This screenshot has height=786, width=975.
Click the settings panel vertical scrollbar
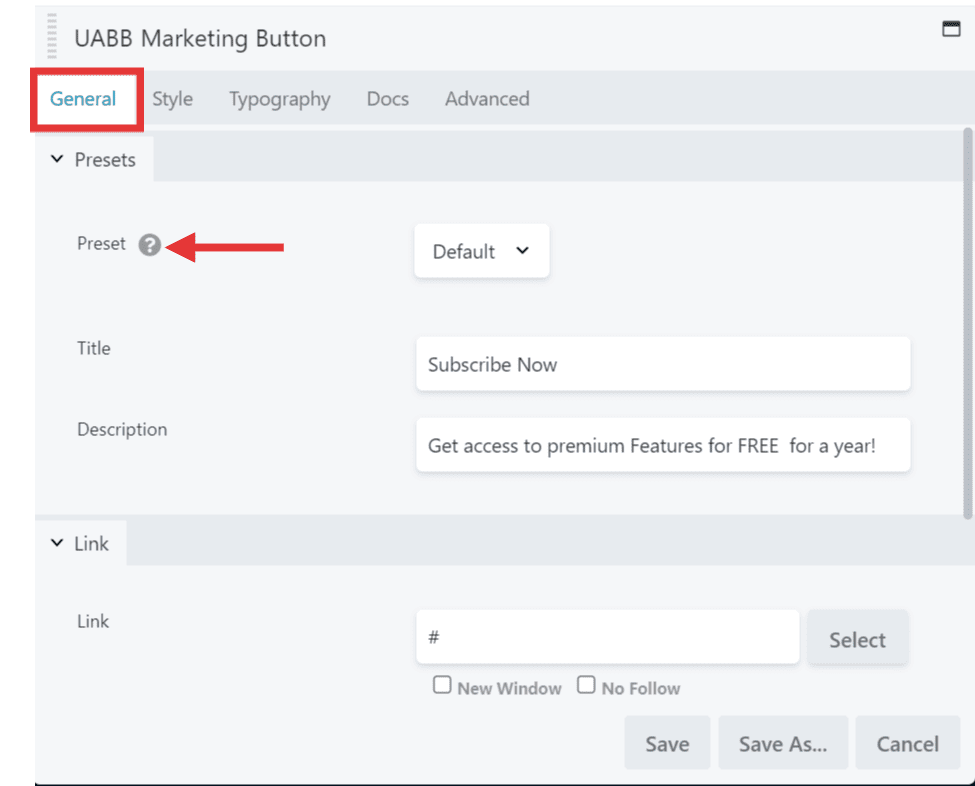tap(966, 320)
